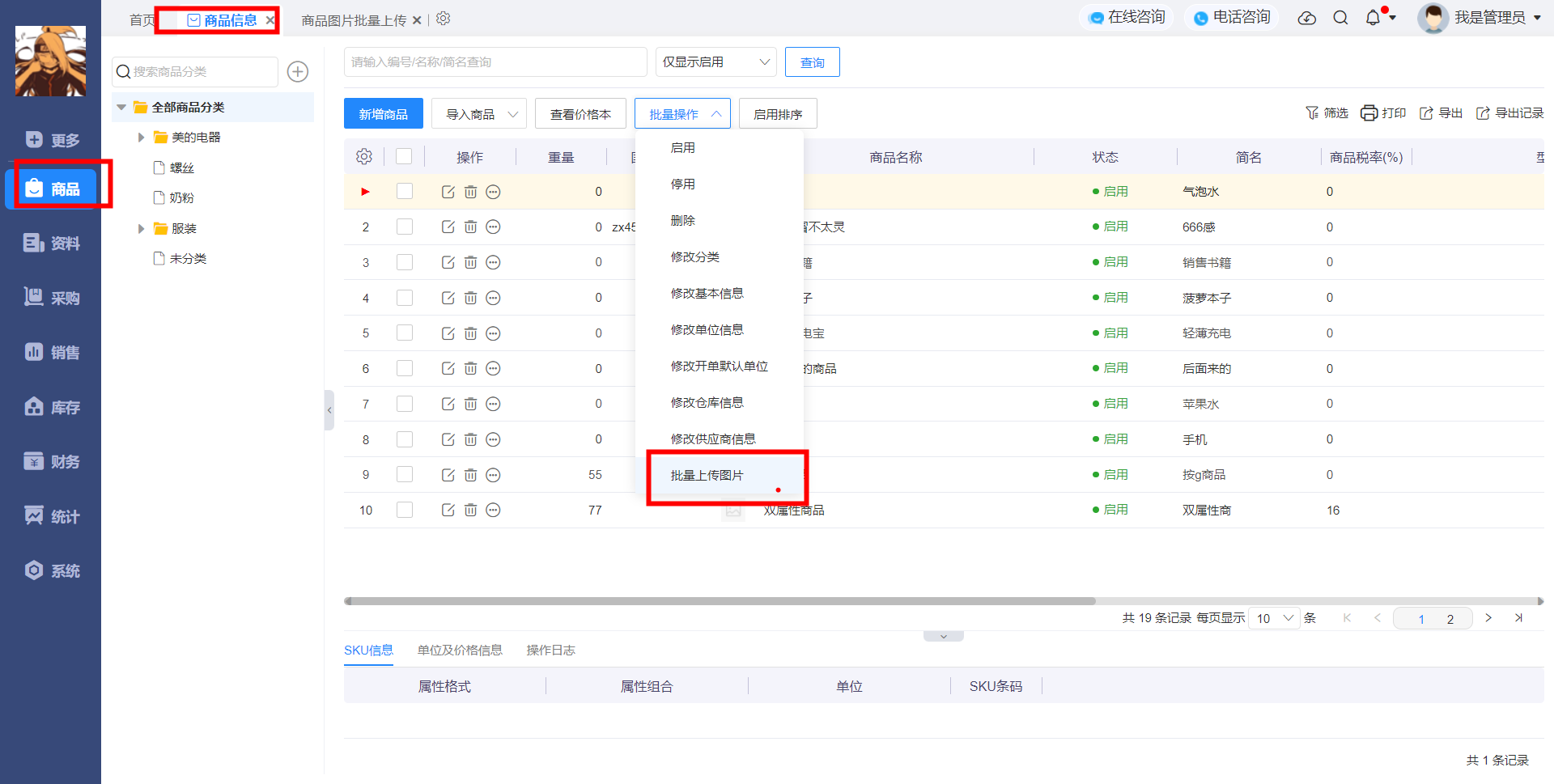This screenshot has height=784, width=1554.
Task: Open the 系统 sidebar module
Action: (x=52, y=570)
